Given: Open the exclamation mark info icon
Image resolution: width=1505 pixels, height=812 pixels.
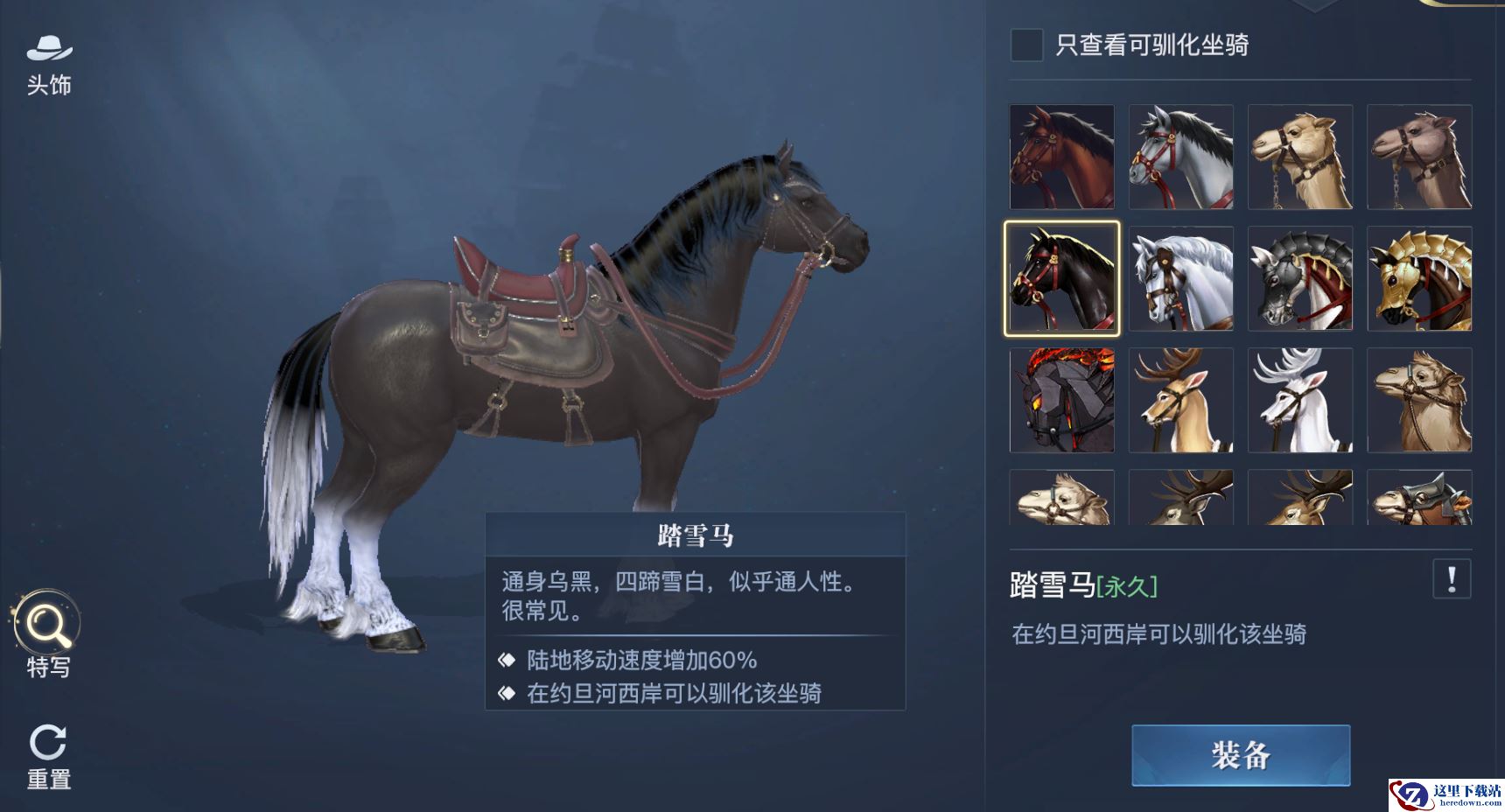Looking at the screenshot, I should pyautogui.click(x=1452, y=579).
